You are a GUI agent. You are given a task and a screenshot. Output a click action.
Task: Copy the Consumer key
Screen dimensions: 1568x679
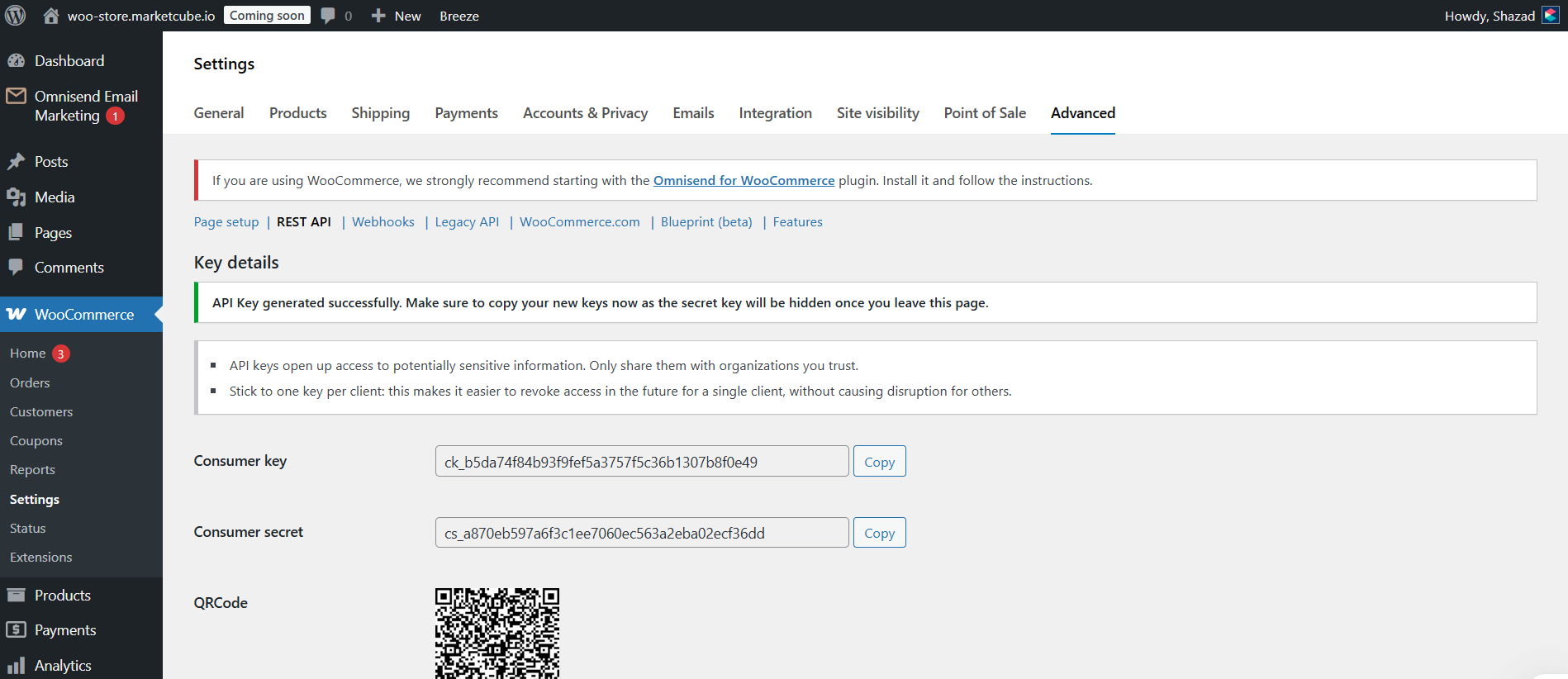click(x=879, y=462)
